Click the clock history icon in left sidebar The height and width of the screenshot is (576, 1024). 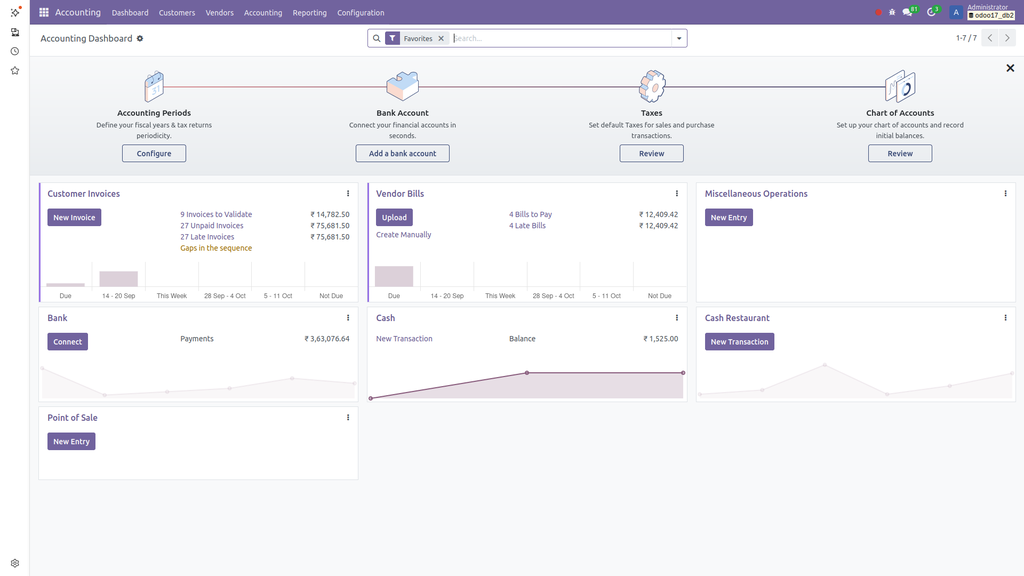[x=14, y=50]
